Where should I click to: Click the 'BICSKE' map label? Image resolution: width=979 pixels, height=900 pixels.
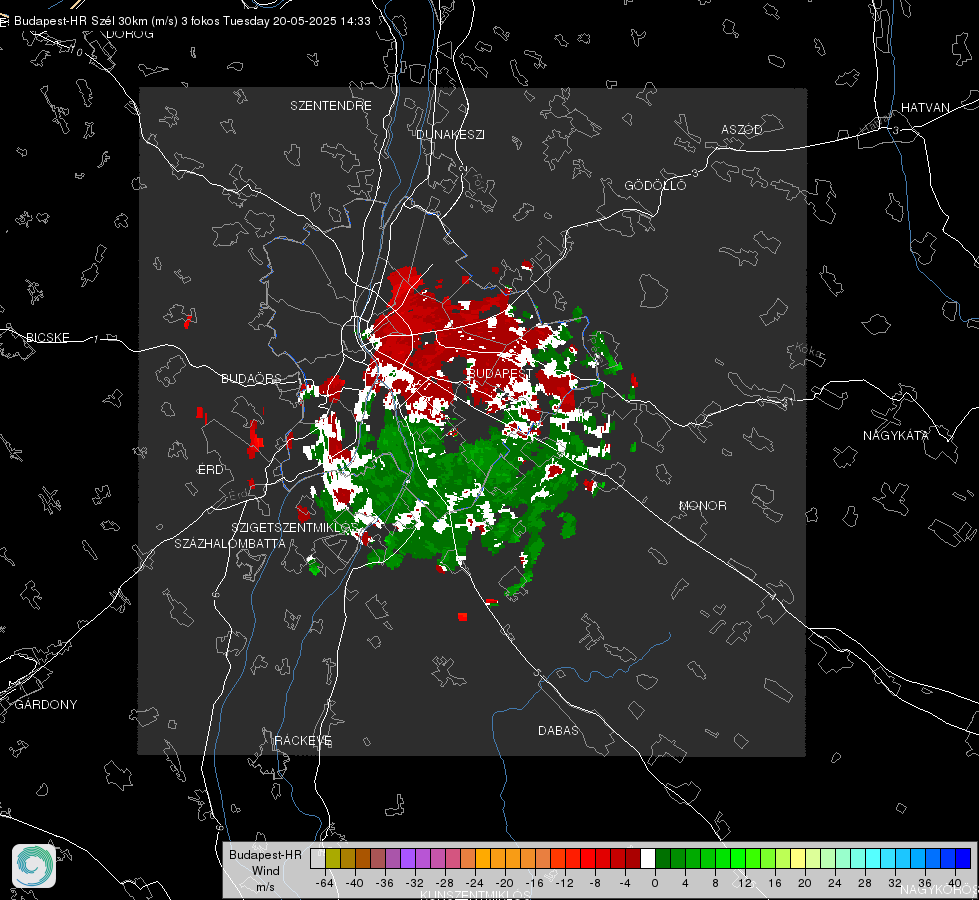[x=47, y=337]
